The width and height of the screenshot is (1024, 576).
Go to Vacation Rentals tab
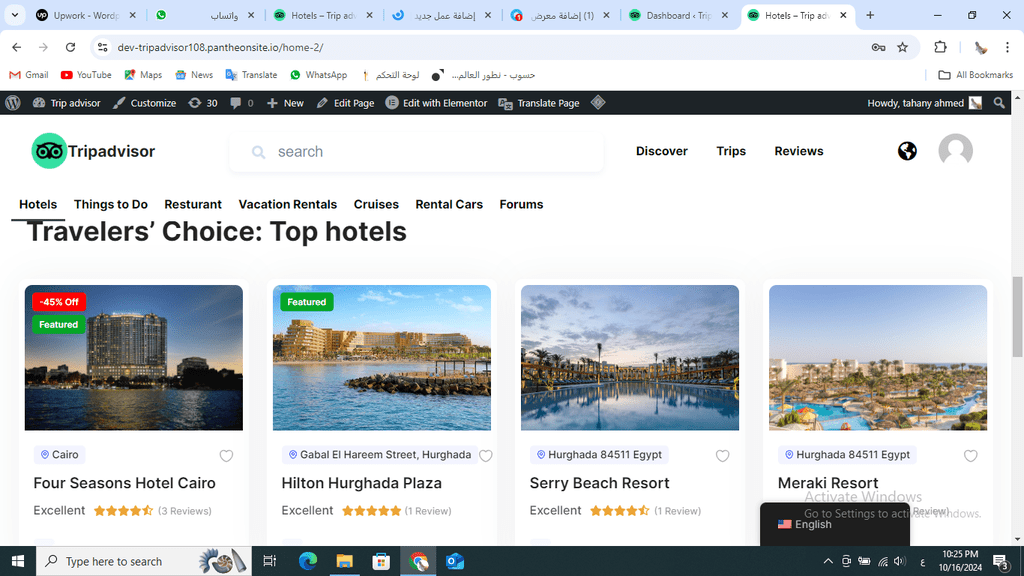pyautogui.click(x=287, y=204)
